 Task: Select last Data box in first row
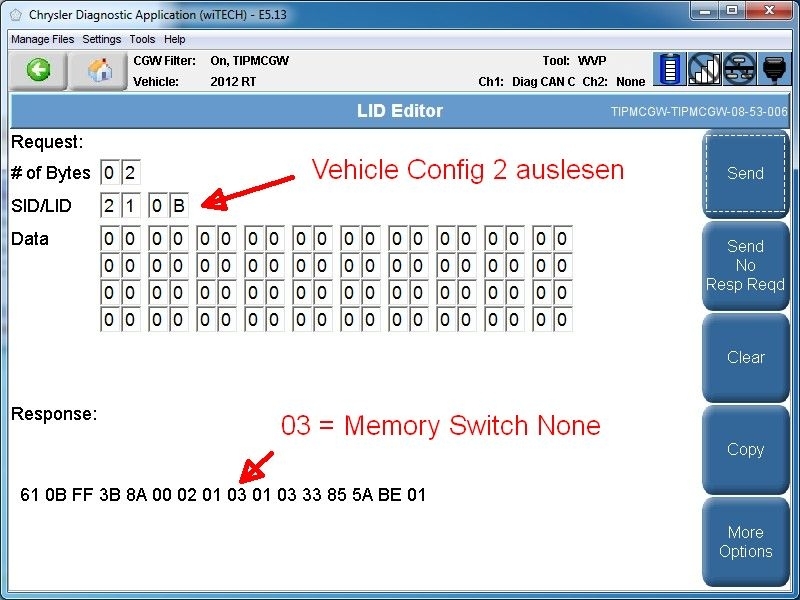coord(562,238)
